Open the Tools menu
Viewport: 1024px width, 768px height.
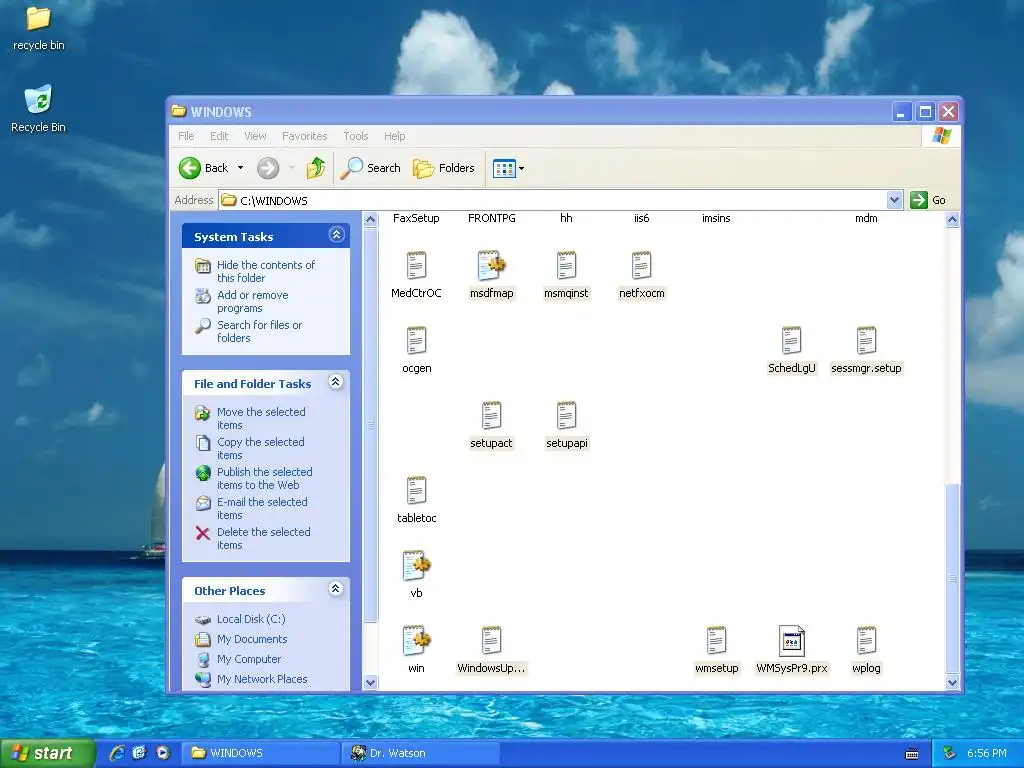[356, 136]
